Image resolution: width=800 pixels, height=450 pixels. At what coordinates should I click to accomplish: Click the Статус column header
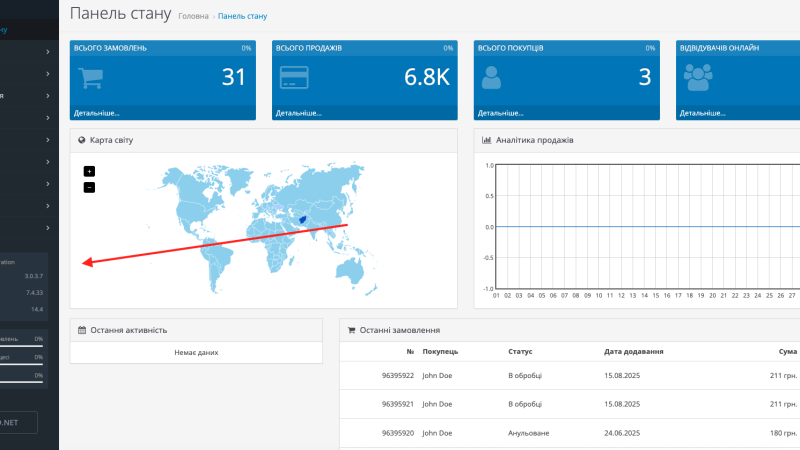click(x=520, y=352)
